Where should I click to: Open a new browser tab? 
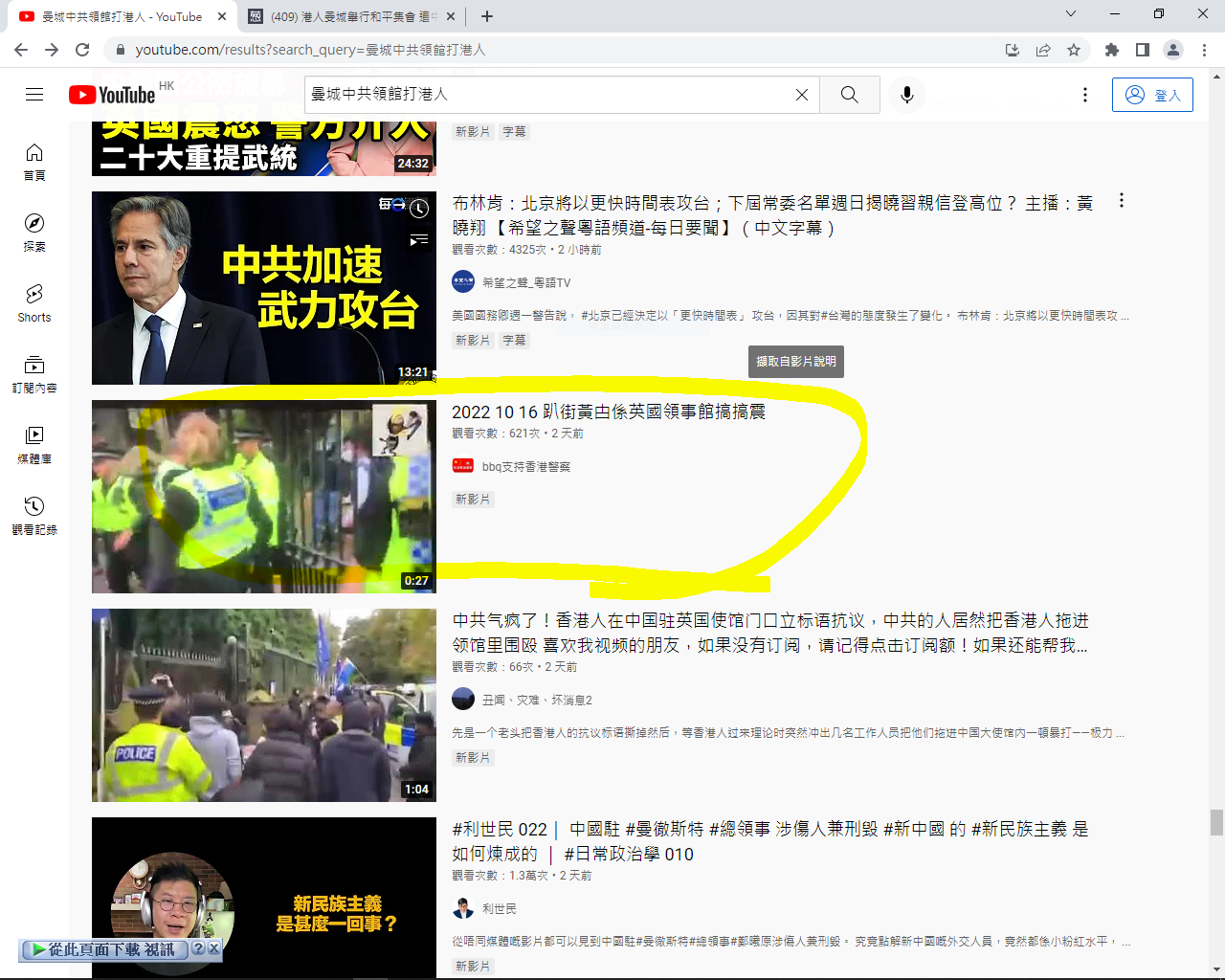pos(487,16)
